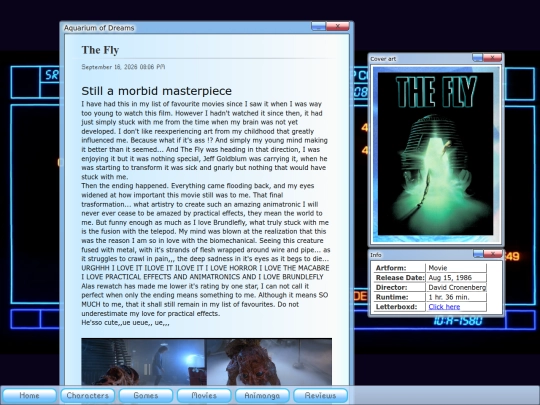Click the 'Artform:' label in Info table

click(x=399, y=268)
